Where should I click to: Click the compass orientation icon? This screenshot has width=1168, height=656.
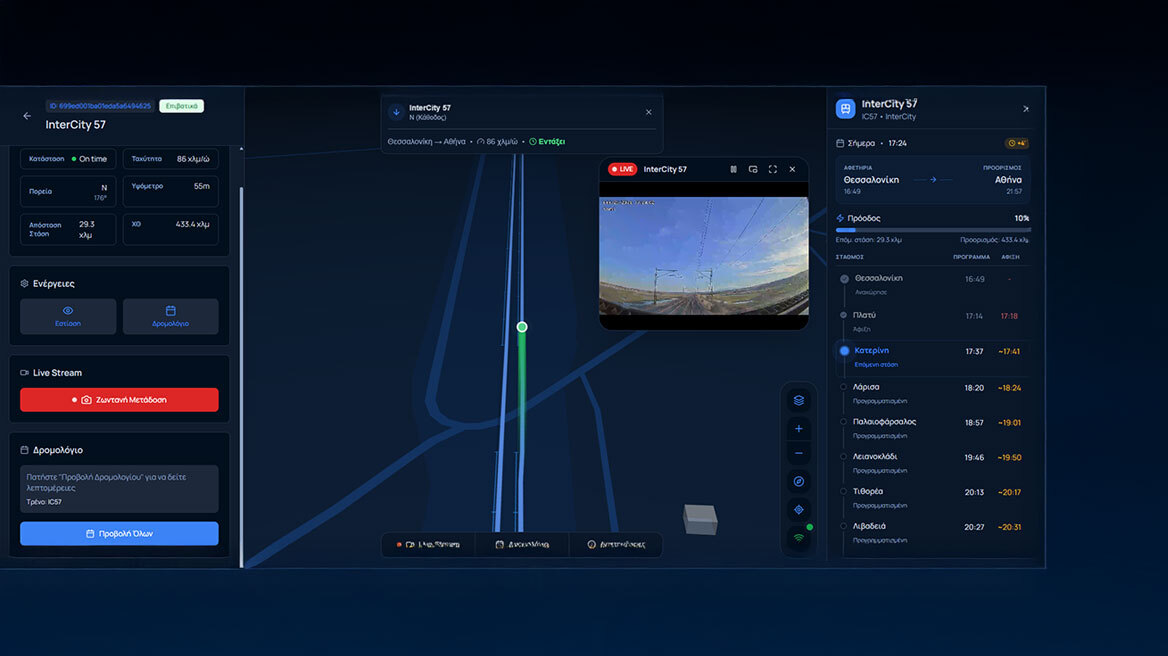pos(798,481)
